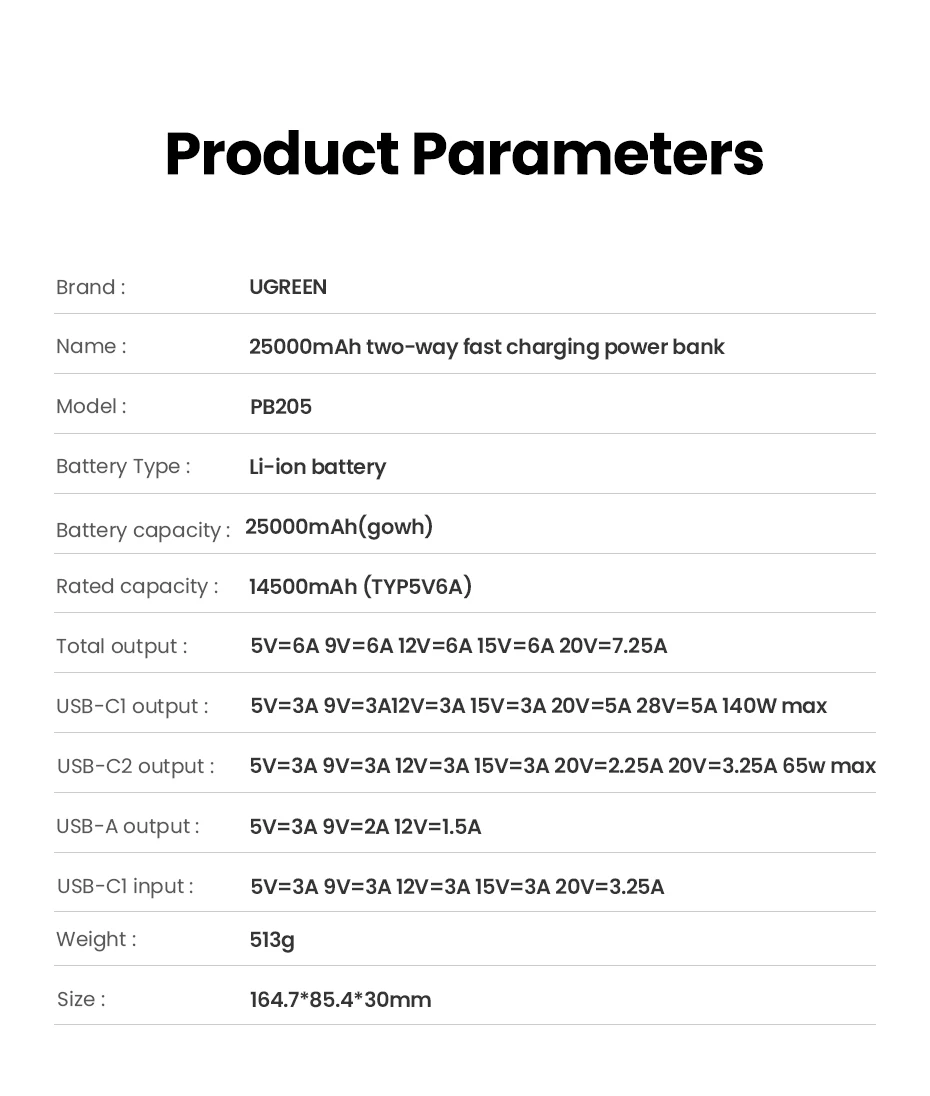Click the Rated capacity label
Viewport: 930px width, 1096px height.
137,586
